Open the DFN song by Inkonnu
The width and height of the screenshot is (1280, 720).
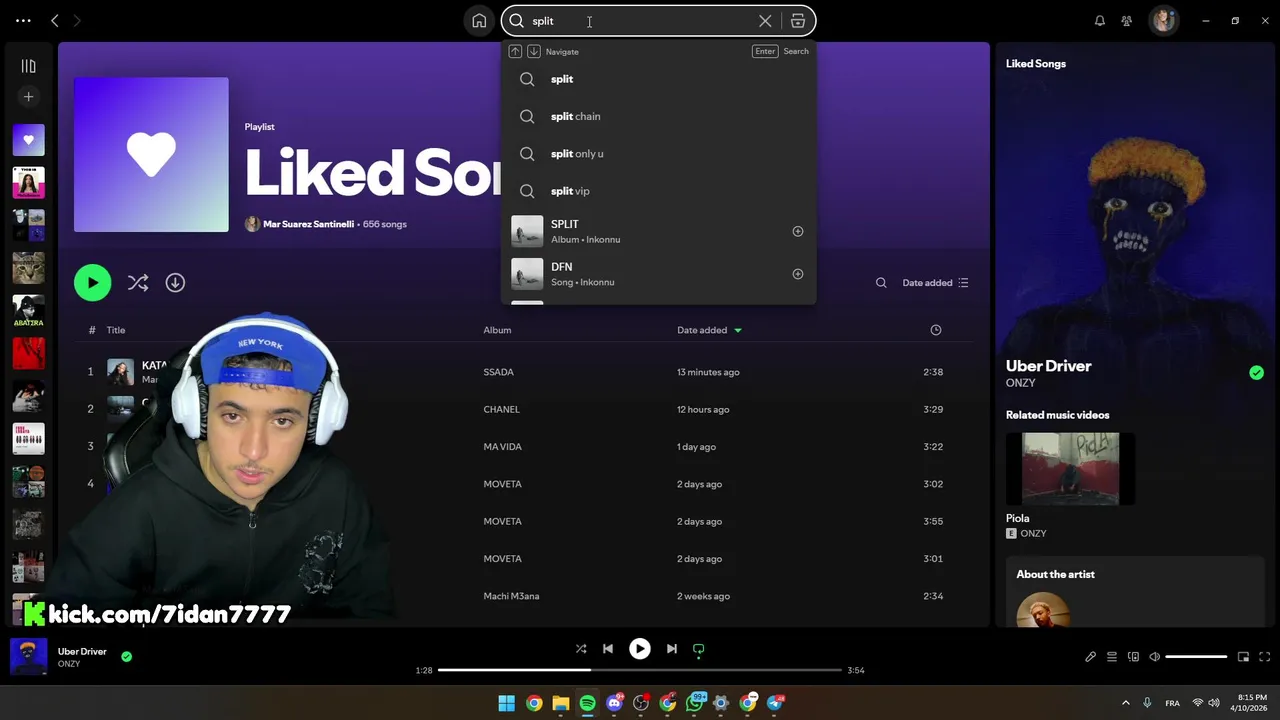tap(658, 274)
